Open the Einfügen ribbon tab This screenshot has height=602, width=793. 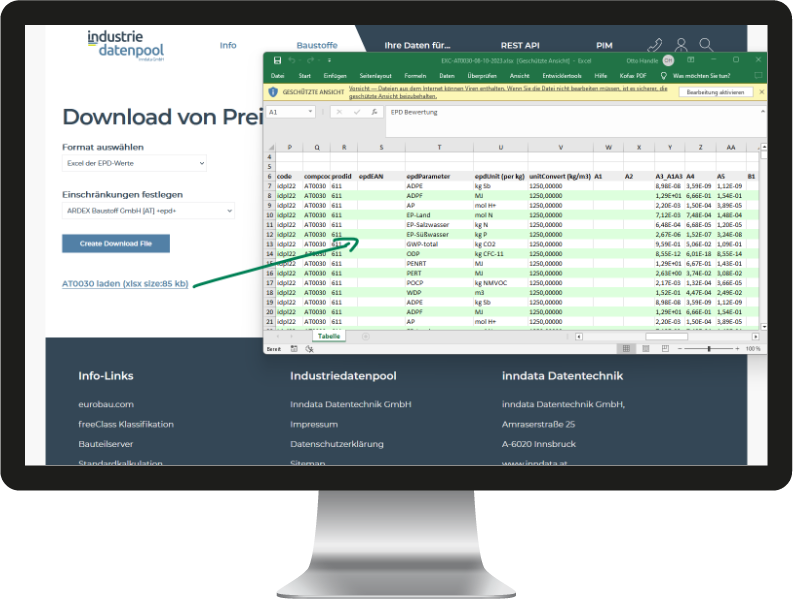point(335,76)
